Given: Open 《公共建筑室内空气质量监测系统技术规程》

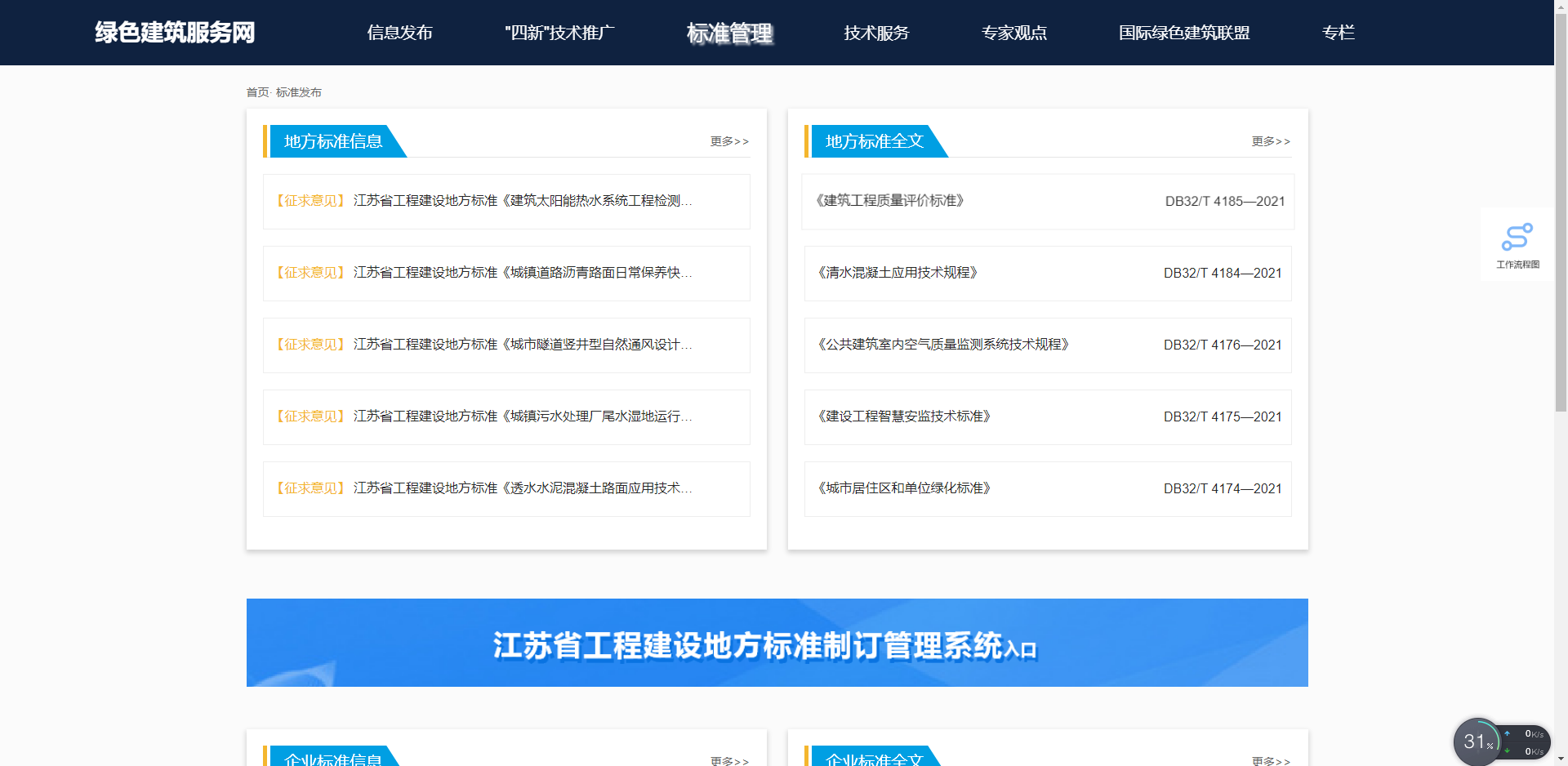Looking at the screenshot, I should [943, 345].
